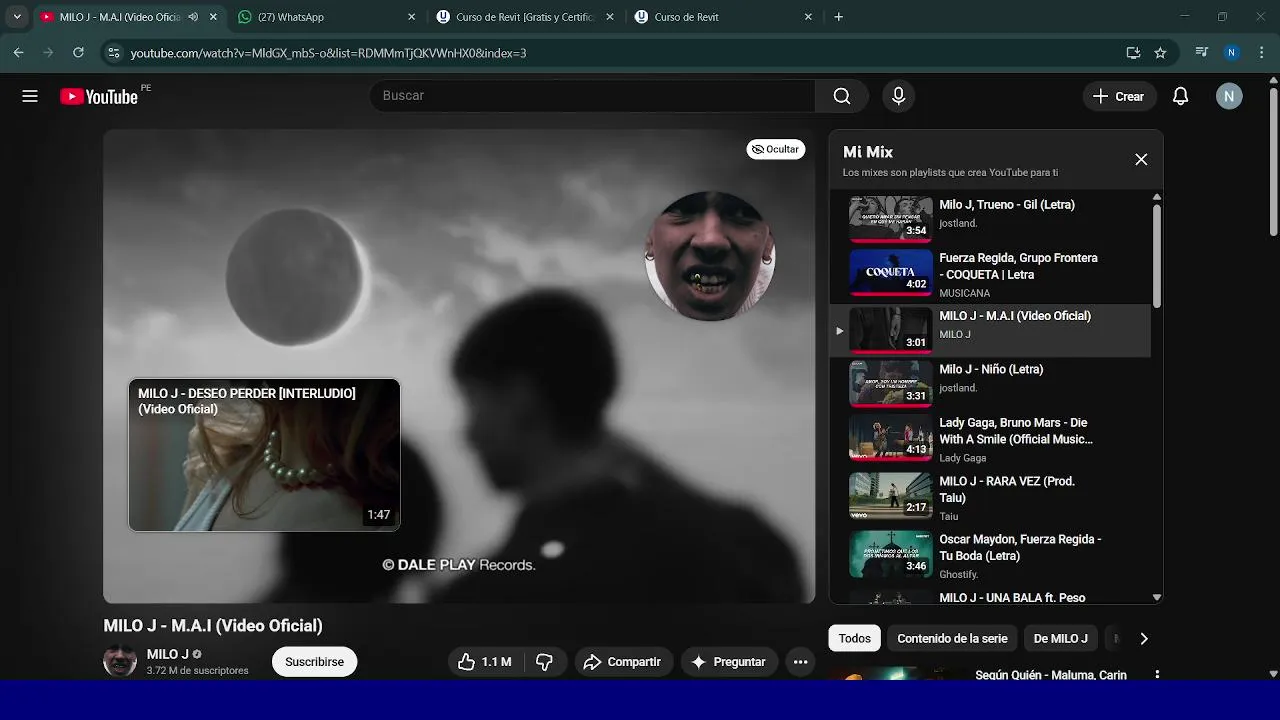Open notifications bell
1280x720 pixels.
coord(1180,96)
